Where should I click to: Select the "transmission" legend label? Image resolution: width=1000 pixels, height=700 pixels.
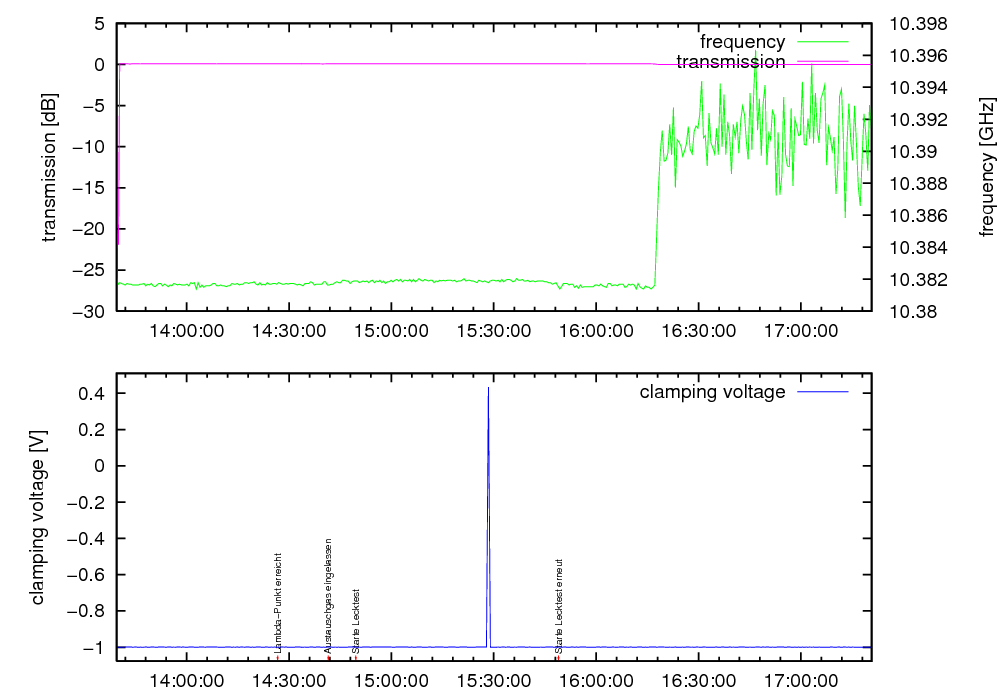730,62
